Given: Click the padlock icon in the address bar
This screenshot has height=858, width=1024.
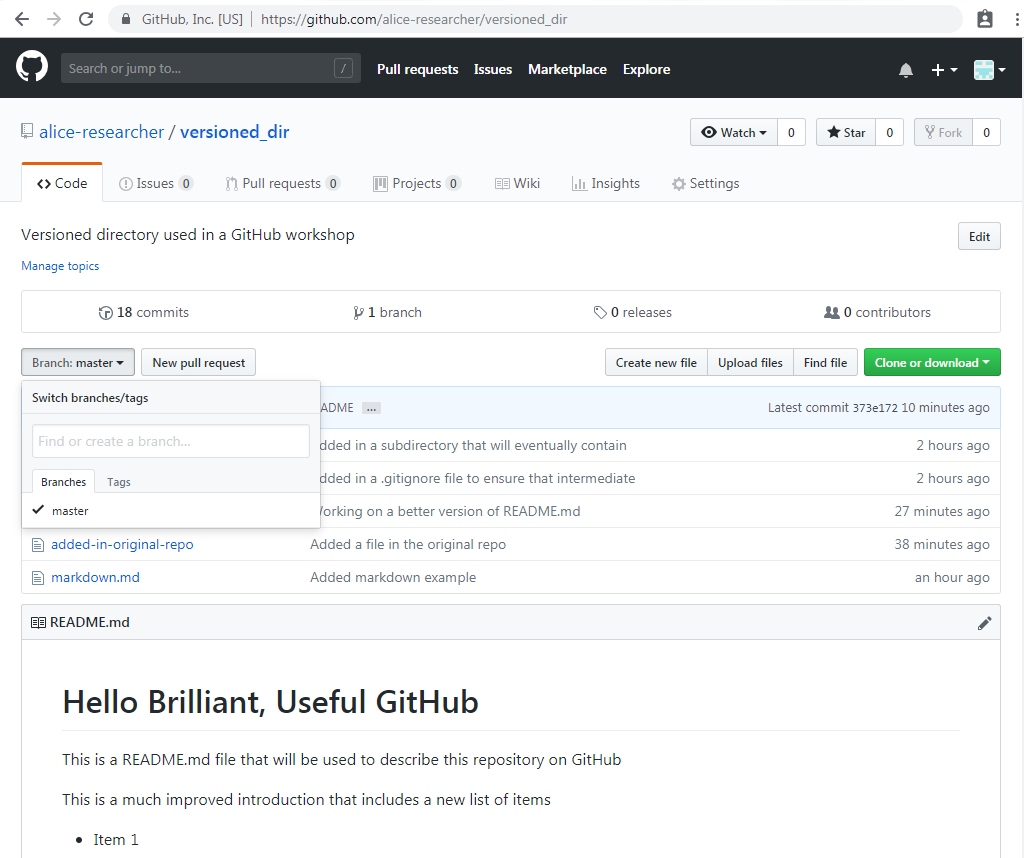Looking at the screenshot, I should pyautogui.click(x=125, y=18).
